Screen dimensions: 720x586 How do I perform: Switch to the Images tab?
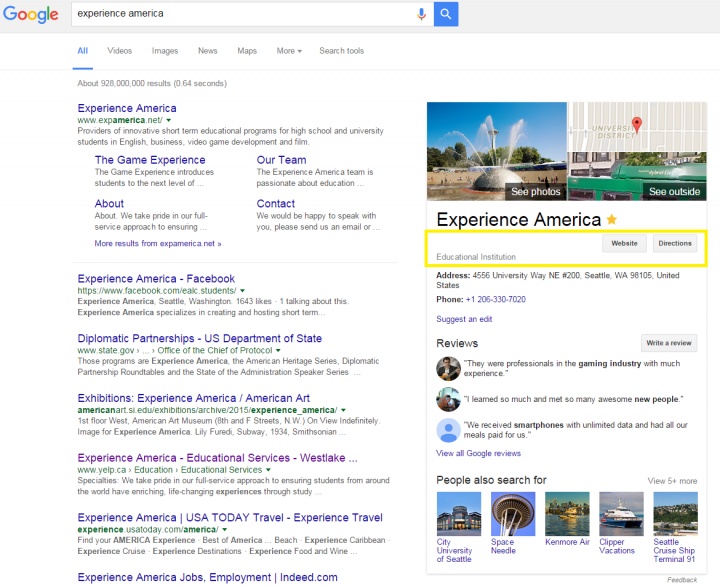click(x=165, y=51)
